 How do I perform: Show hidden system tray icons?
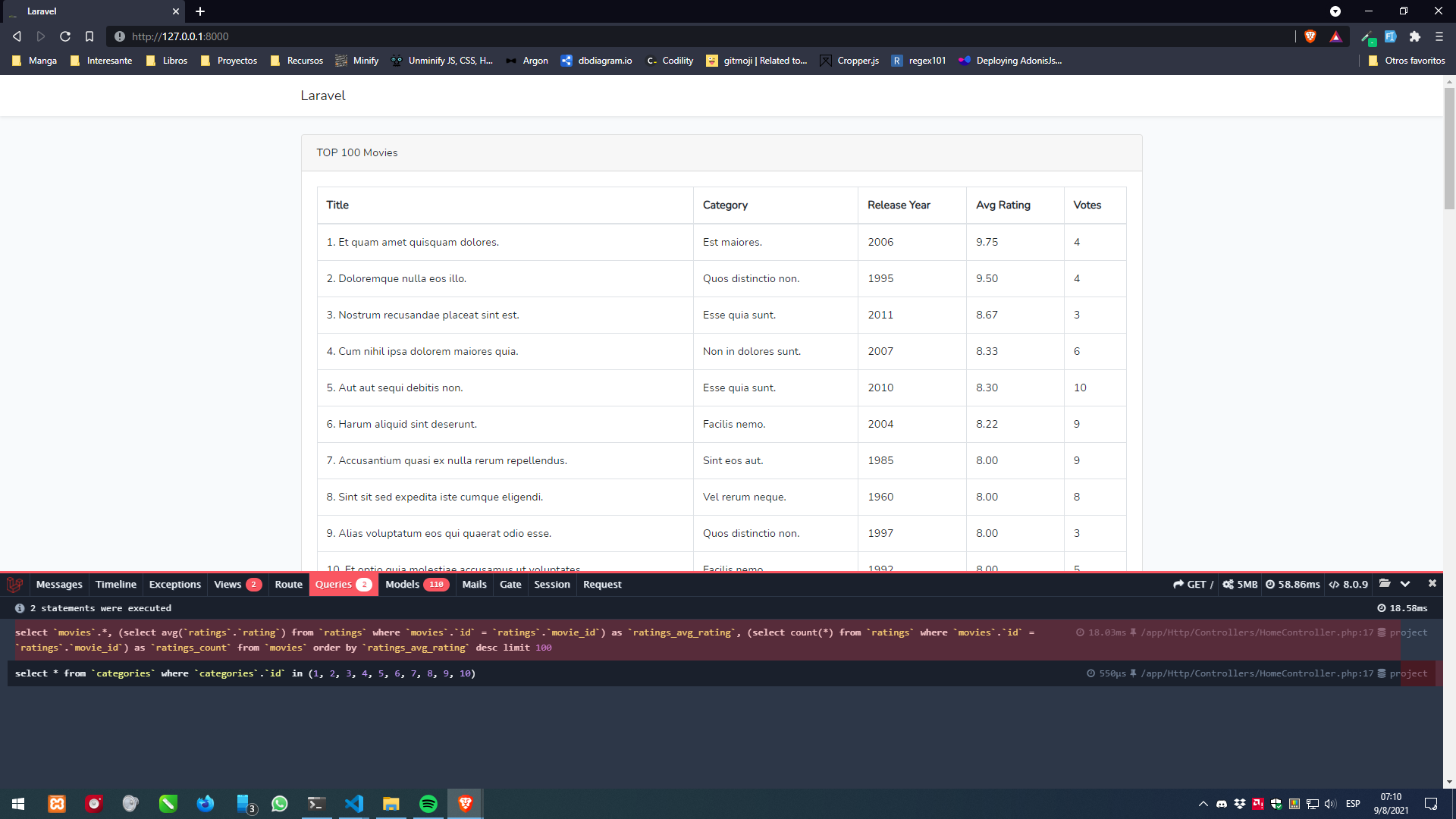1203,804
